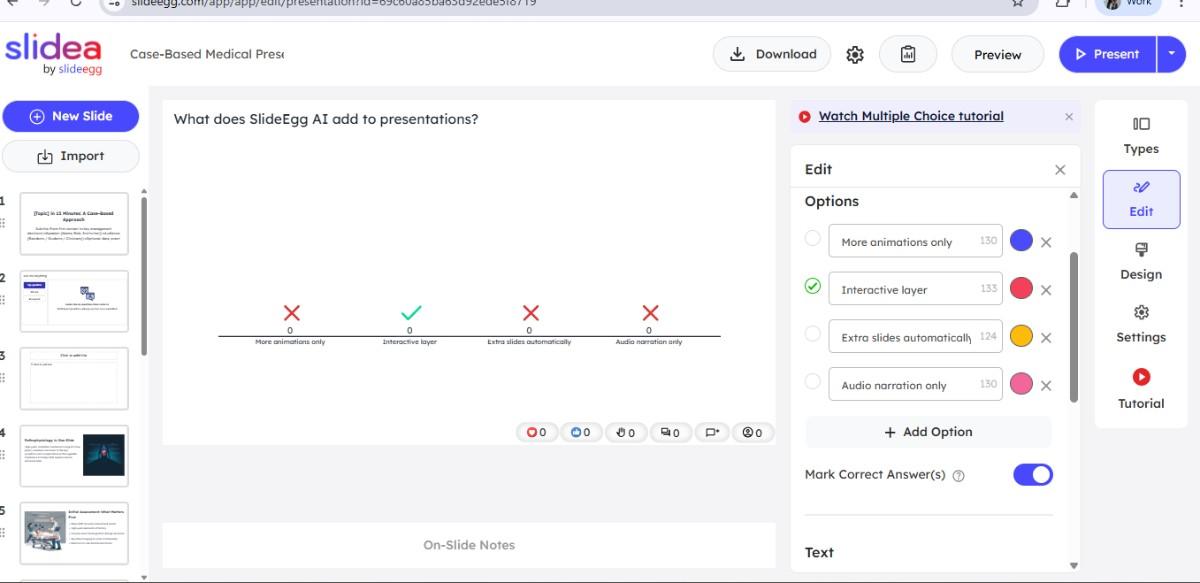This screenshot has width=1200, height=583.
Task: Open the Tutorial sidebar item
Action: [x=1141, y=390]
